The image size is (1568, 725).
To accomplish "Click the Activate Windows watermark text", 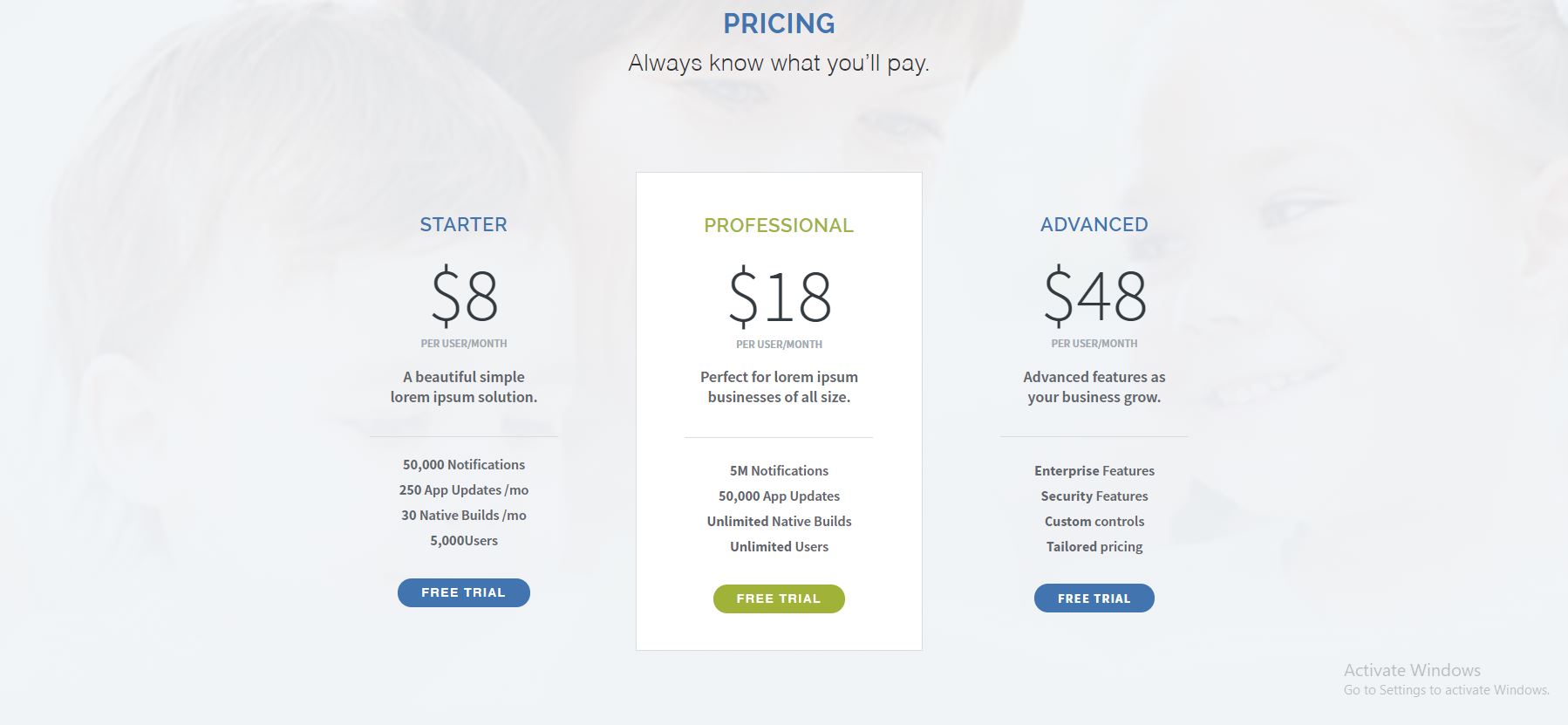I will (x=1412, y=671).
